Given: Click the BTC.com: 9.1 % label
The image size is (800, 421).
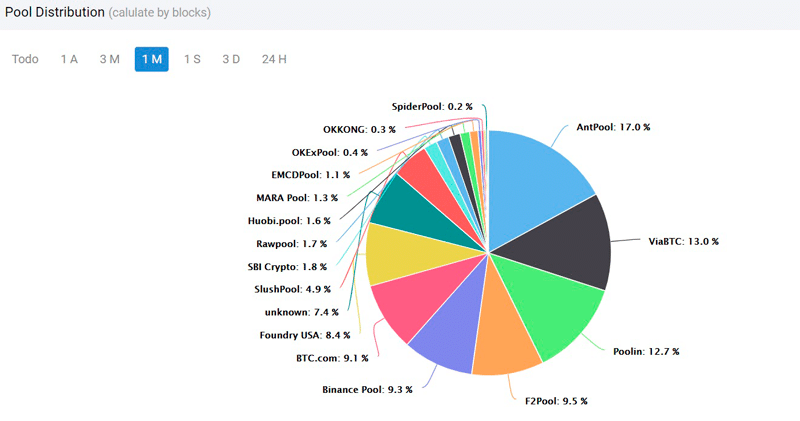Looking at the screenshot, I should coord(332,358).
